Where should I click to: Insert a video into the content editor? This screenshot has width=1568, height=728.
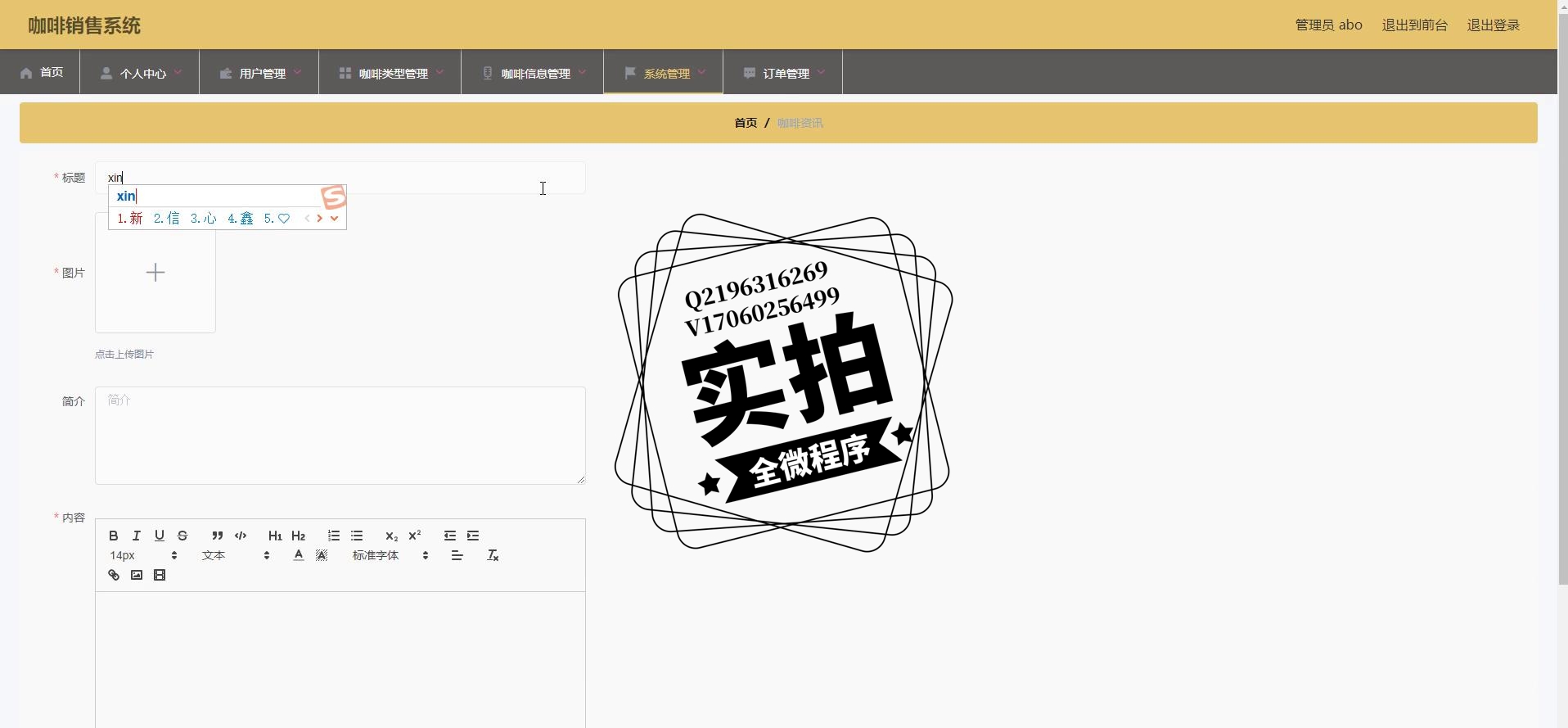[160, 575]
